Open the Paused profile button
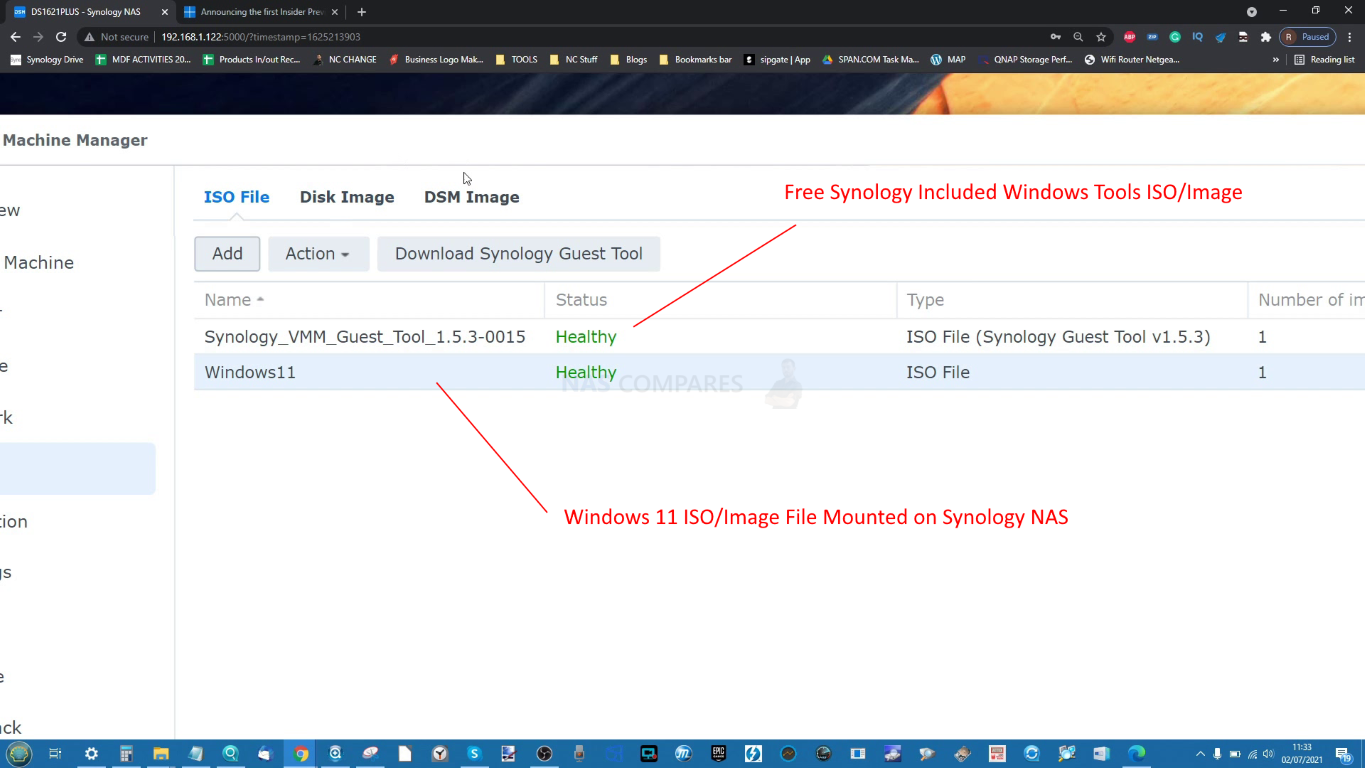The width and height of the screenshot is (1365, 768). coord(1307,37)
